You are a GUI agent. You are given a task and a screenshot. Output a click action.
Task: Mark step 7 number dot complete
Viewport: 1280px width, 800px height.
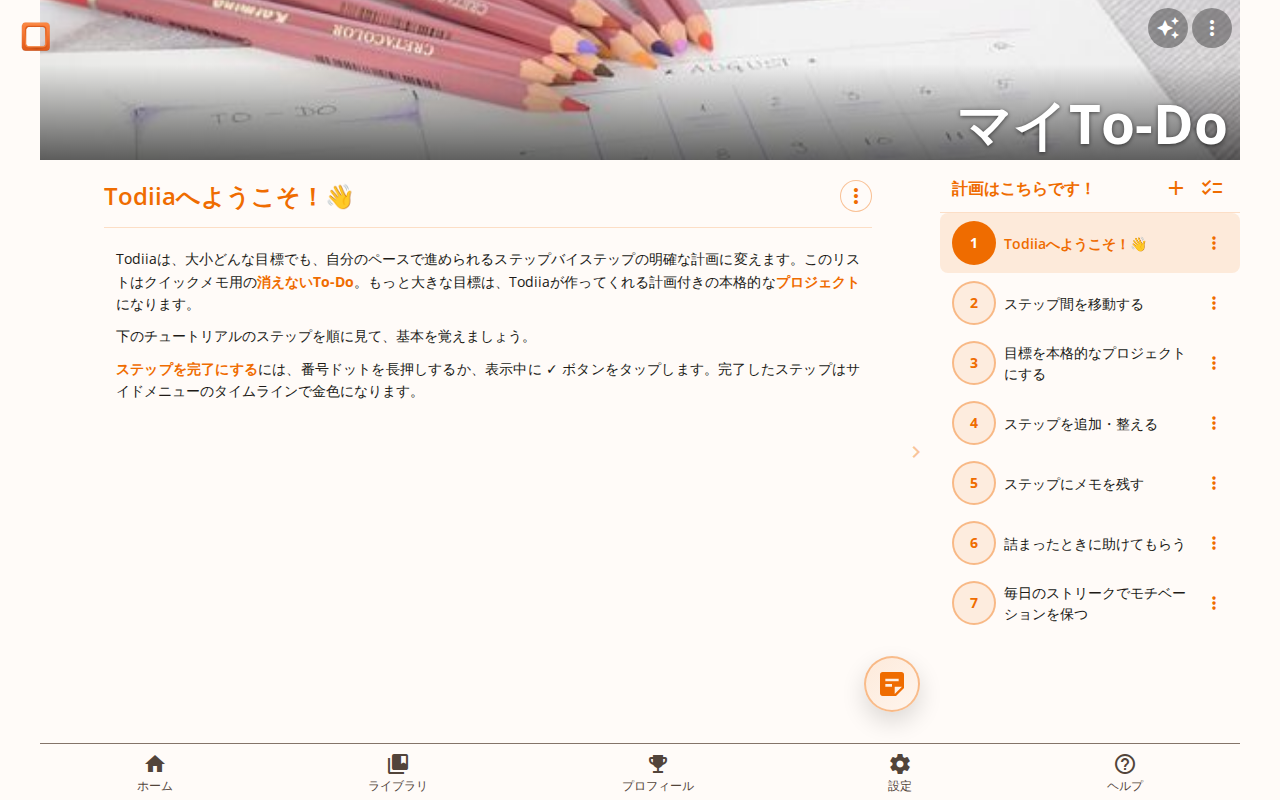[974, 603]
